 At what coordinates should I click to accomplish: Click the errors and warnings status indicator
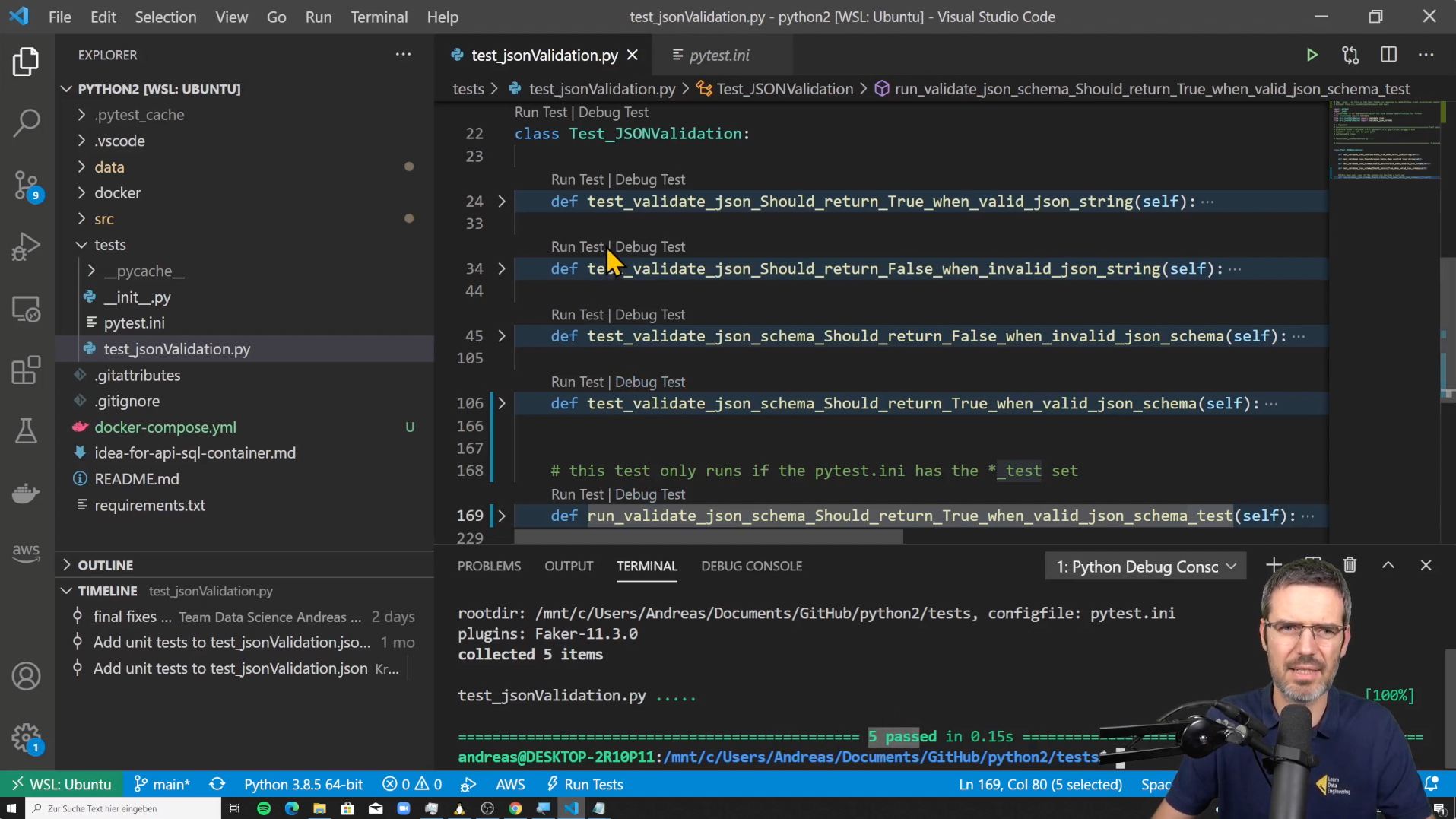(411, 784)
